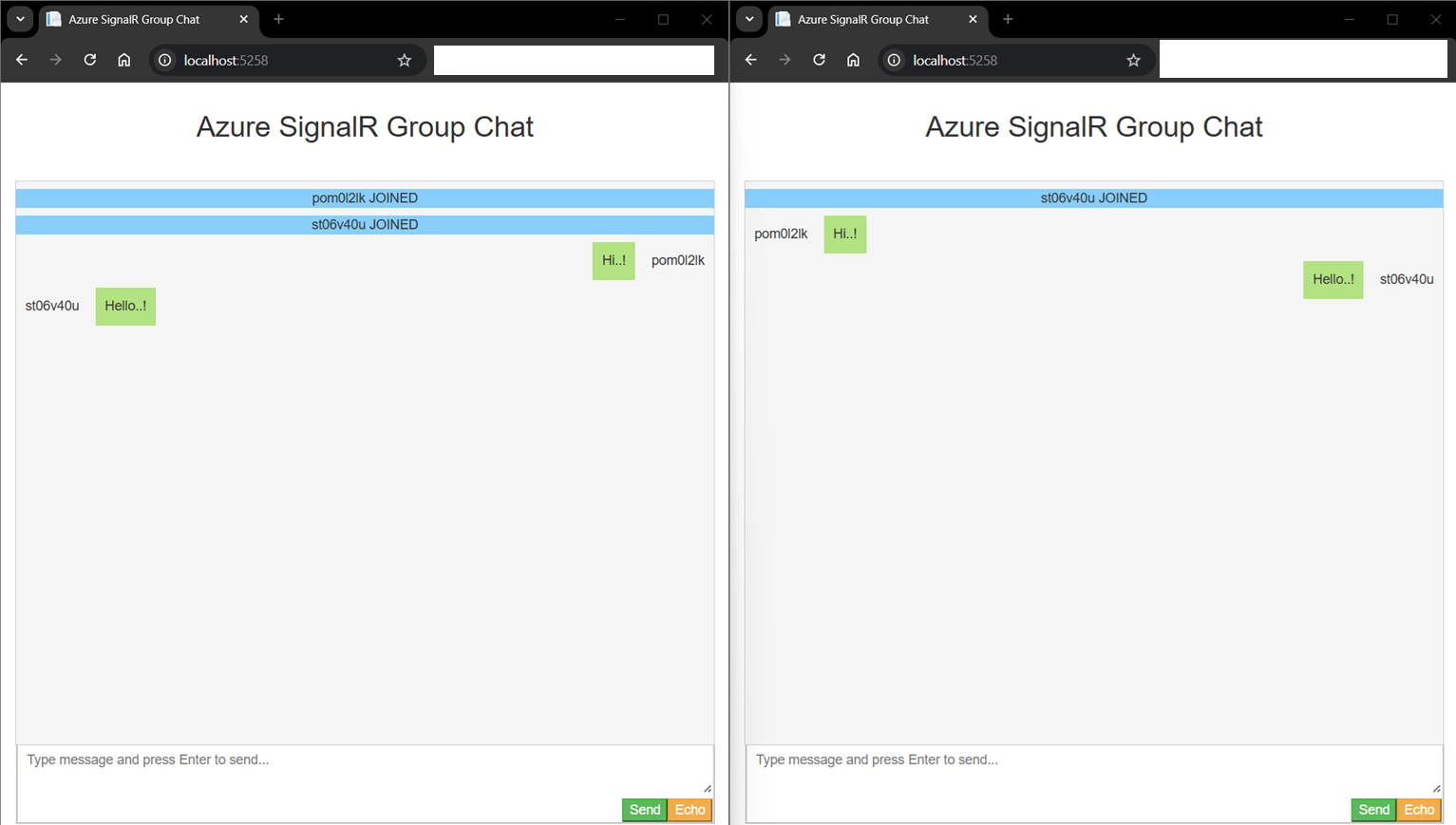
Task: Go back in the left browser window
Action: [21, 60]
